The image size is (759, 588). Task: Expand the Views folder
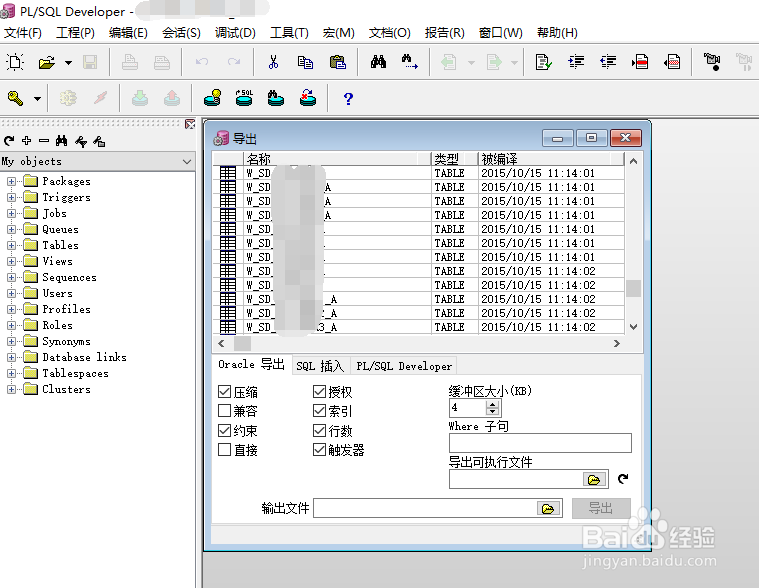pos(11,261)
